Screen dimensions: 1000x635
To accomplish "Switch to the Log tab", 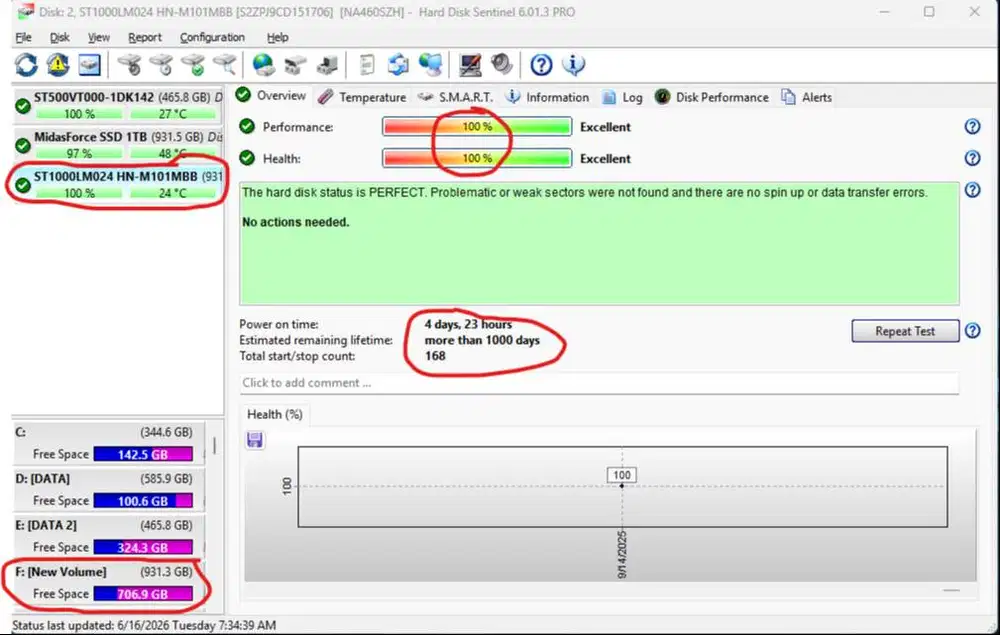I will pos(622,98).
